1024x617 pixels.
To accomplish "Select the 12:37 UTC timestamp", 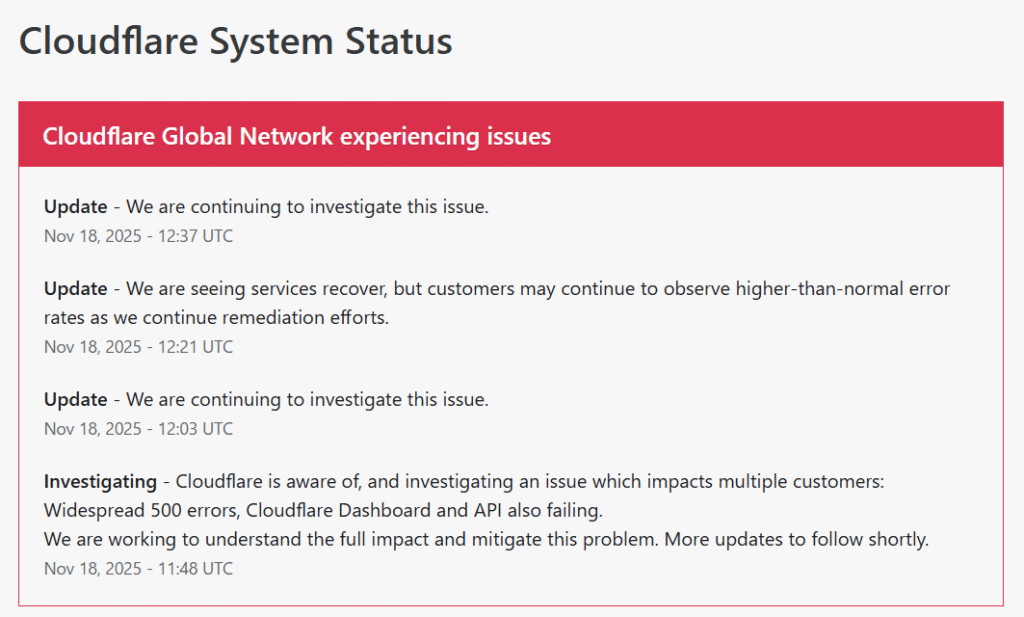I will coord(138,236).
